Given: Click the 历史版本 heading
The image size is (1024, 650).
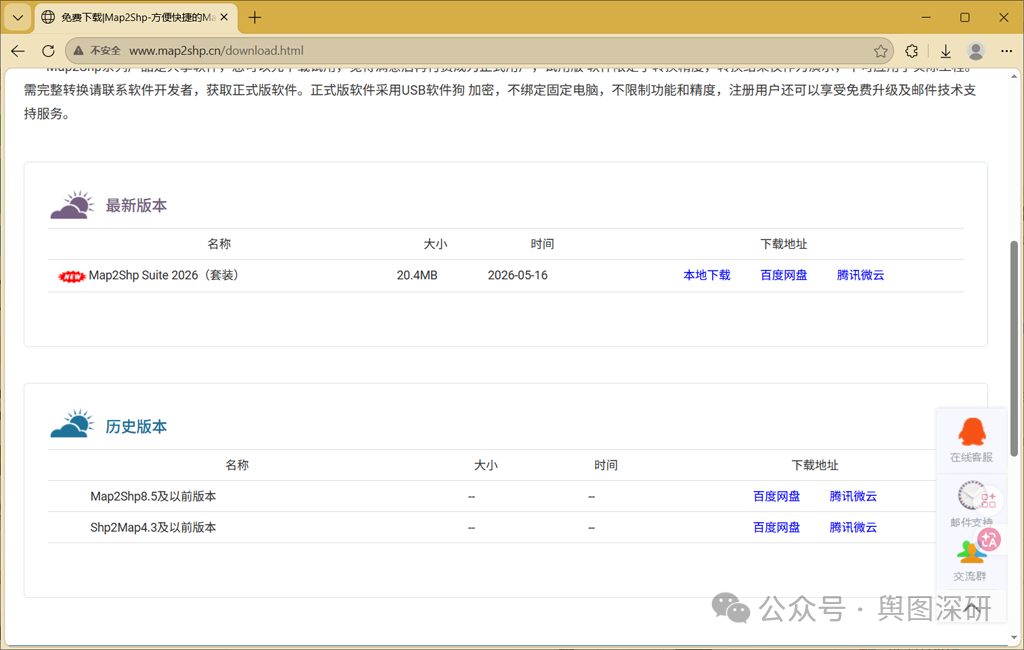Looking at the screenshot, I should (136, 427).
